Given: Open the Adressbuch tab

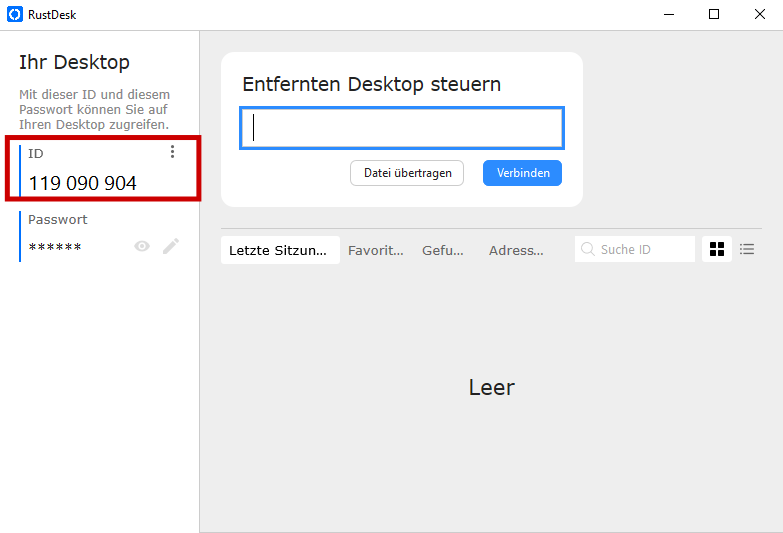Looking at the screenshot, I should [x=516, y=251].
